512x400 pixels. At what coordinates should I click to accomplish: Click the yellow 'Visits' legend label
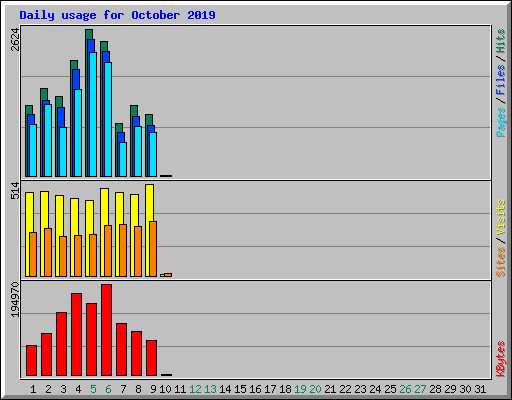[501, 218]
